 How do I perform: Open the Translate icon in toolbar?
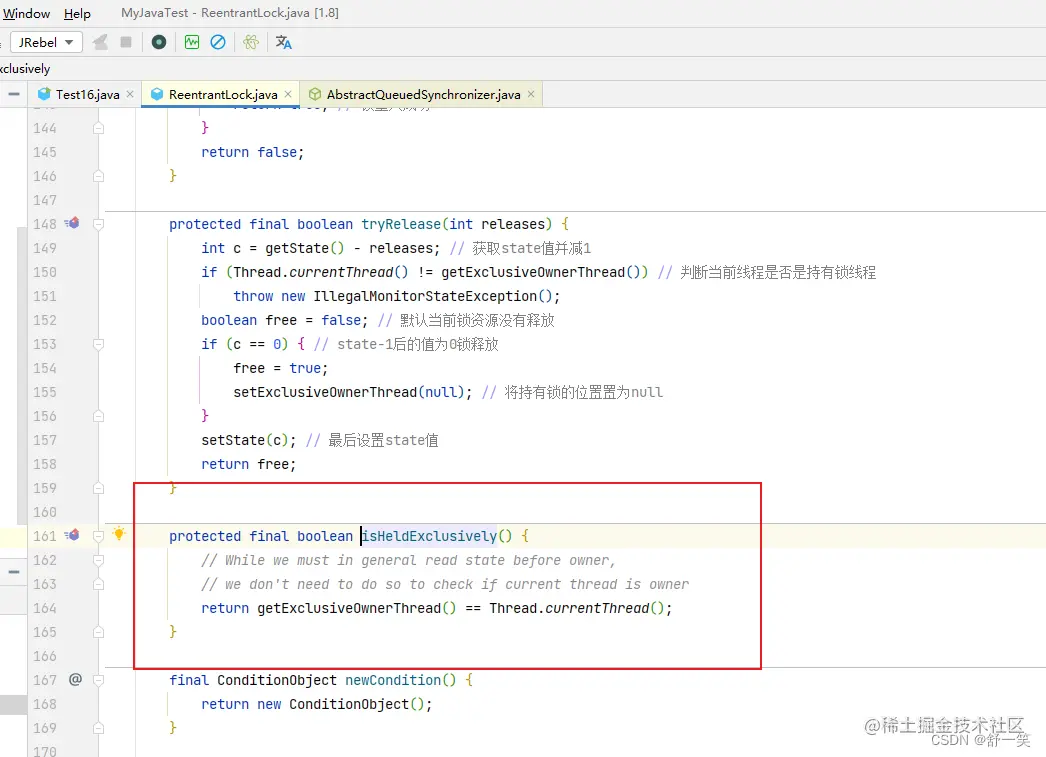pos(284,42)
